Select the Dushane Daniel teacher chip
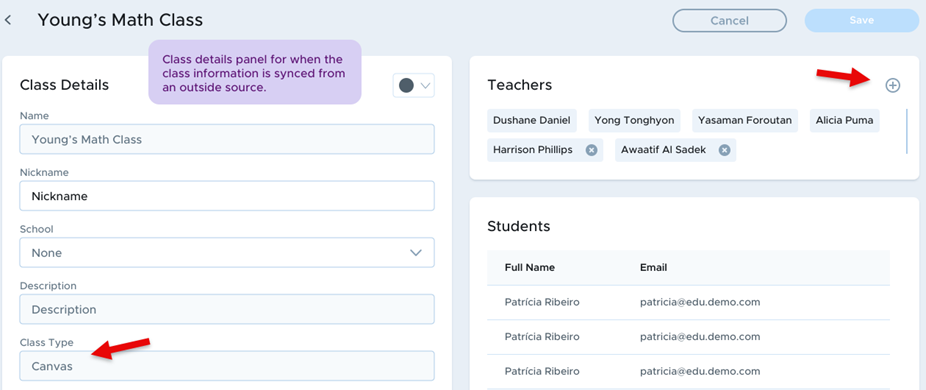Image resolution: width=926 pixels, height=390 pixels. pos(532,121)
